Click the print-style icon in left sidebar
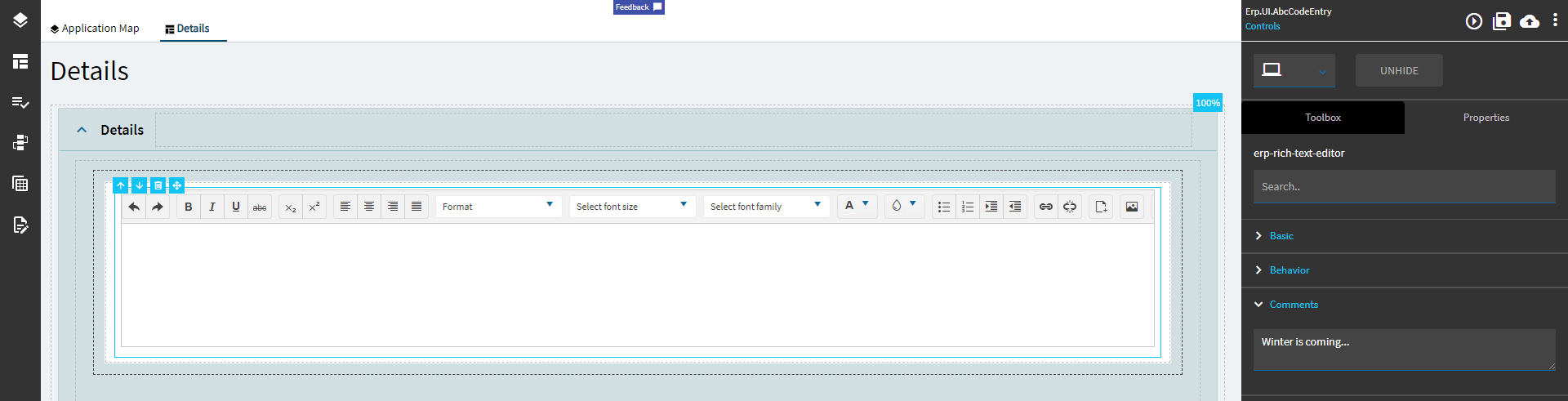 pyautogui.click(x=20, y=143)
